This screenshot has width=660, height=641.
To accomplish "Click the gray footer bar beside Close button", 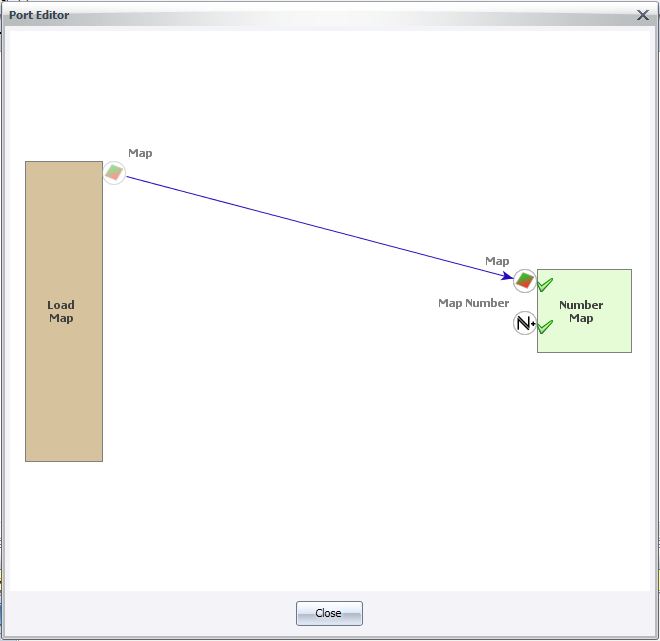I will click(x=480, y=612).
